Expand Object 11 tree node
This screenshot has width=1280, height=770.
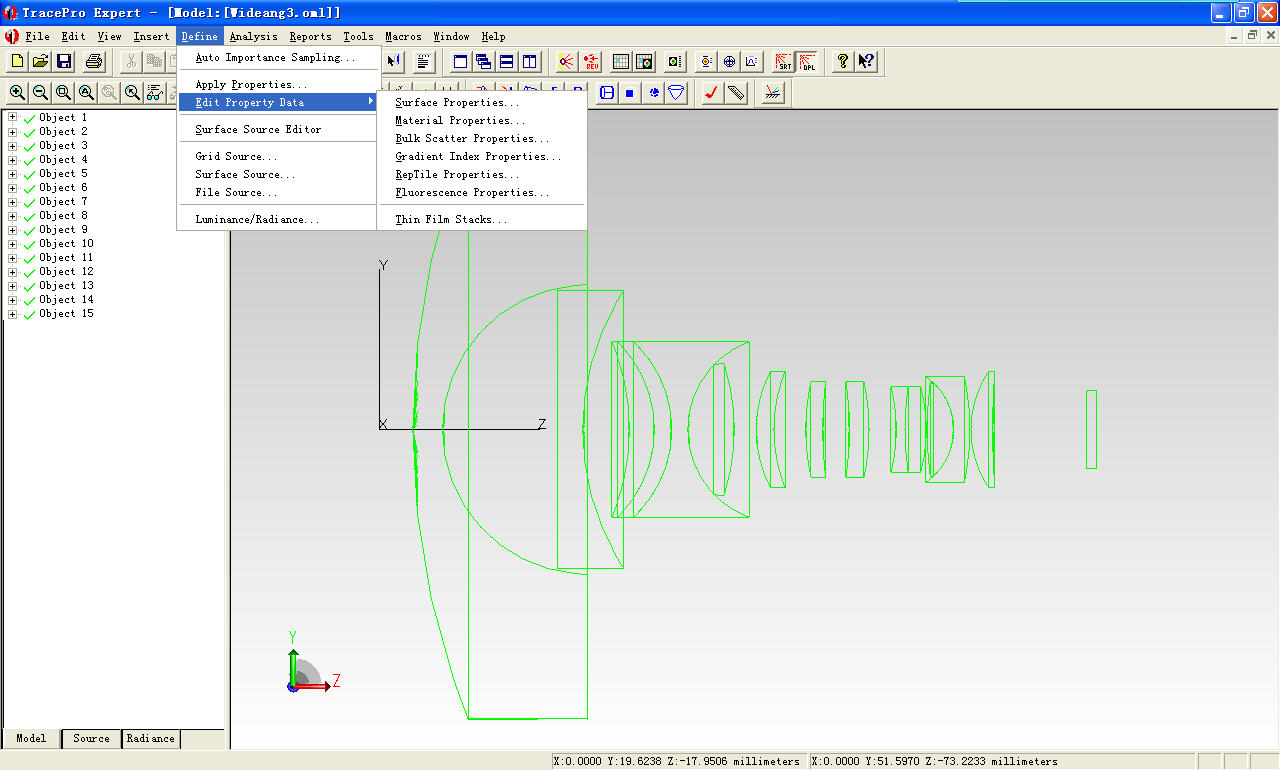(13, 258)
